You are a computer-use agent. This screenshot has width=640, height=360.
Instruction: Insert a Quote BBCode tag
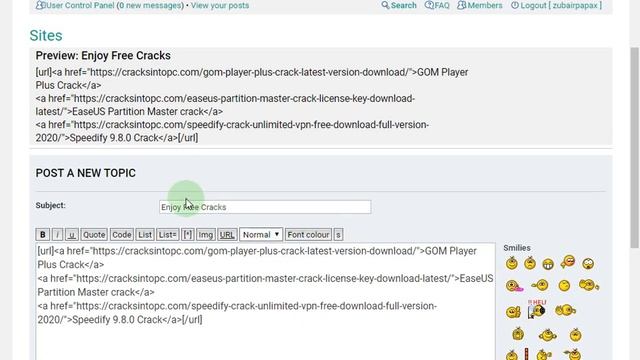click(94, 235)
